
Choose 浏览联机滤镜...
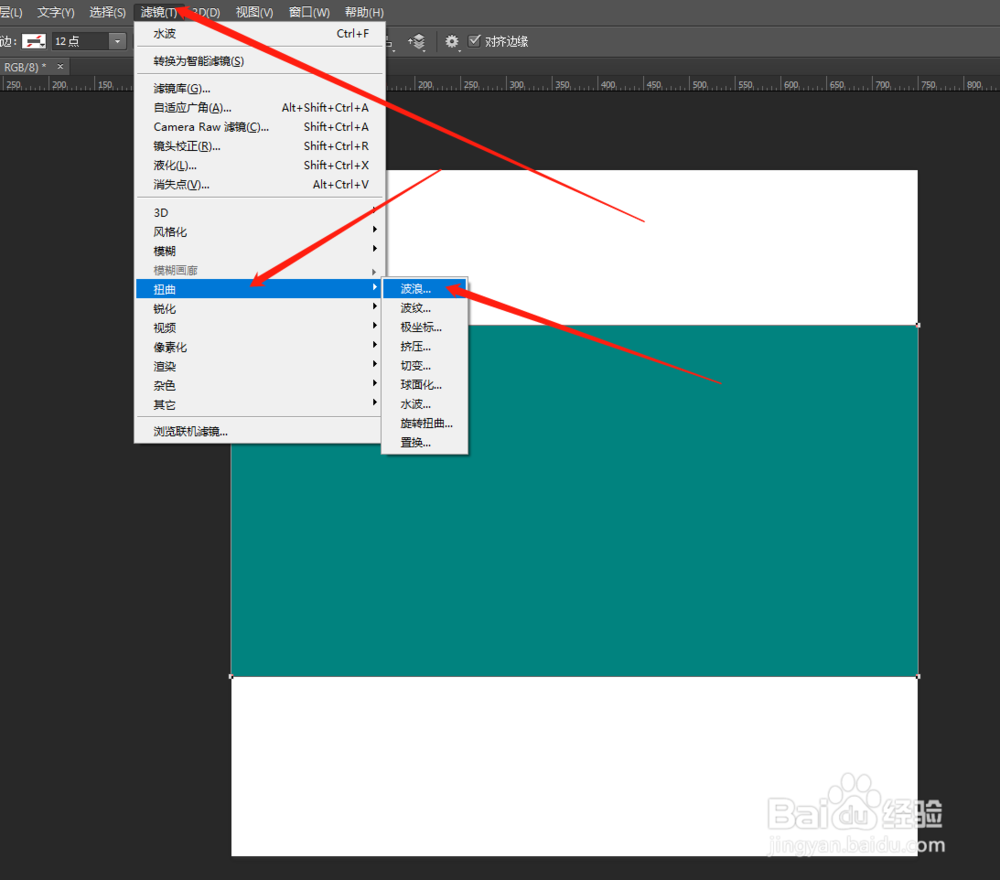tap(258, 432)
